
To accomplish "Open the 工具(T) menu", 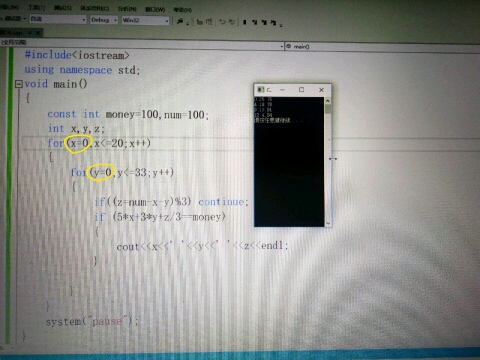I will [x=37, y=7].
